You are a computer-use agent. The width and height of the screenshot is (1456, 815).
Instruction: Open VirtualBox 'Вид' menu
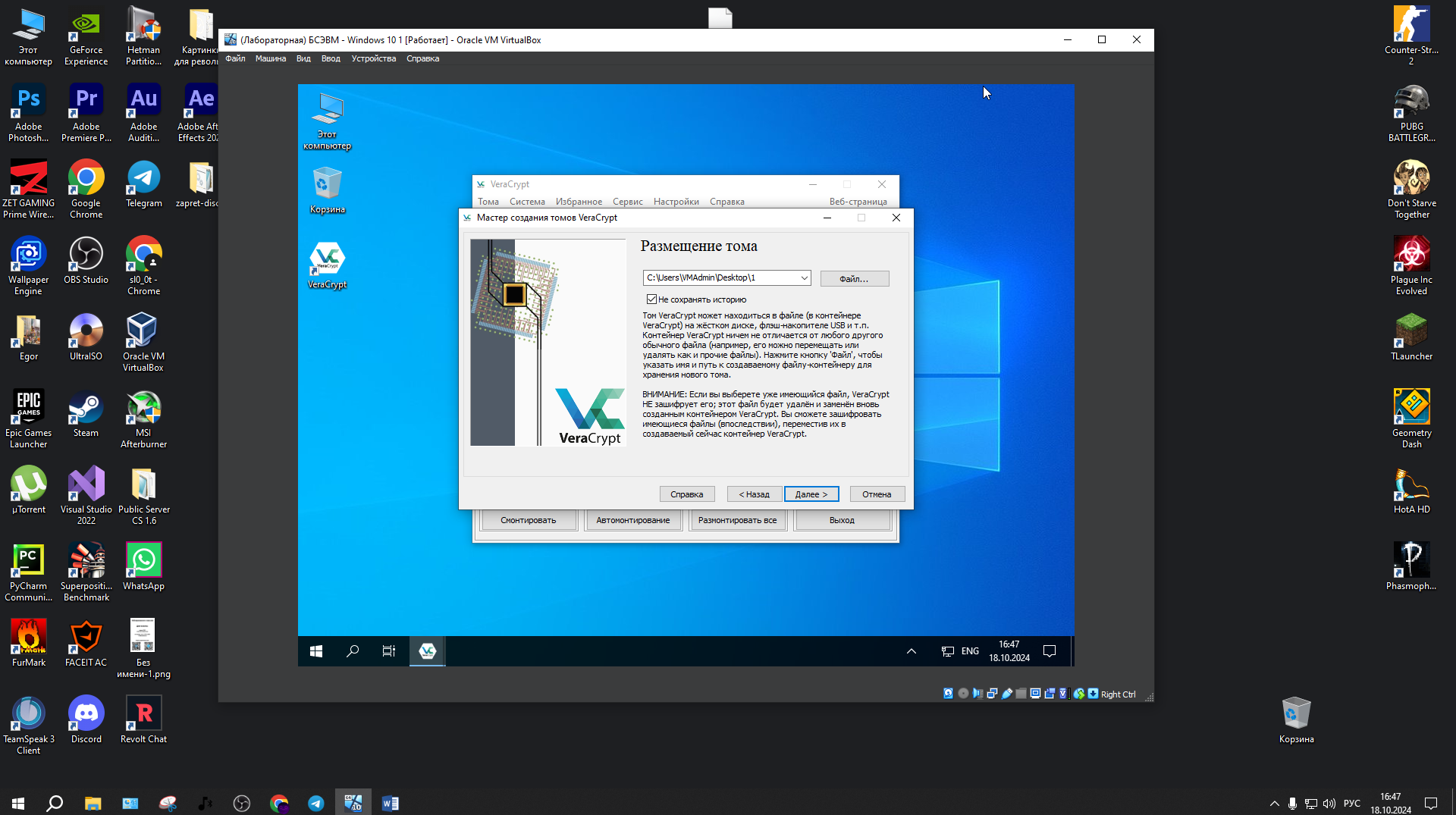(303, 58)
